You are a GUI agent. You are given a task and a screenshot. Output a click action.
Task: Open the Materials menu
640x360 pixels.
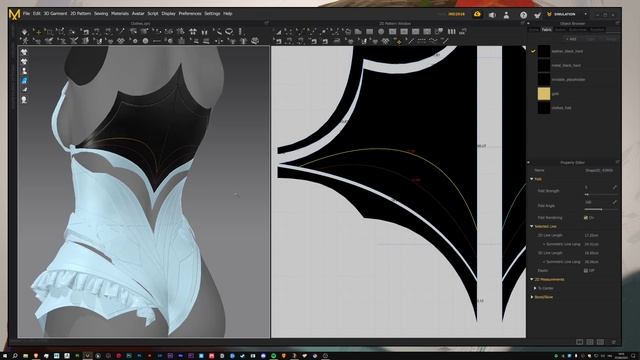tap(120, 13)
